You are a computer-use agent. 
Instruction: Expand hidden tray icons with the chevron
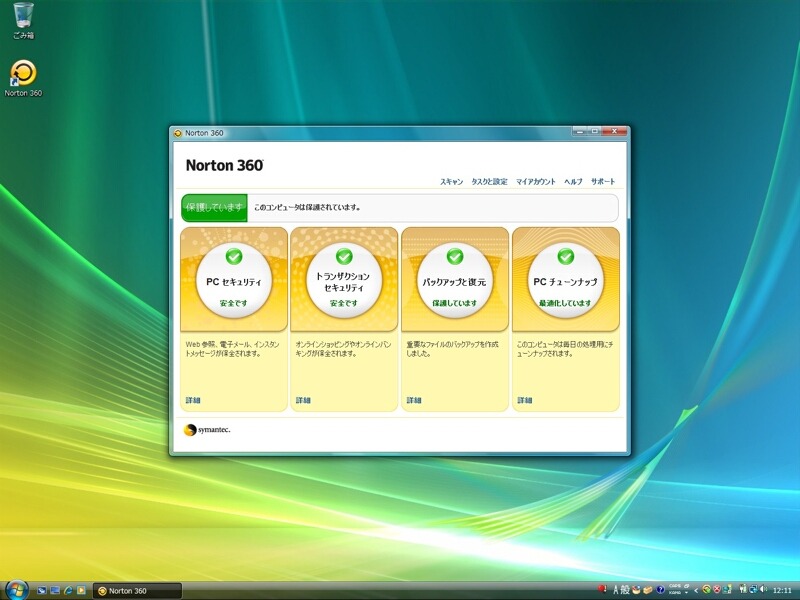pos(696,590)
